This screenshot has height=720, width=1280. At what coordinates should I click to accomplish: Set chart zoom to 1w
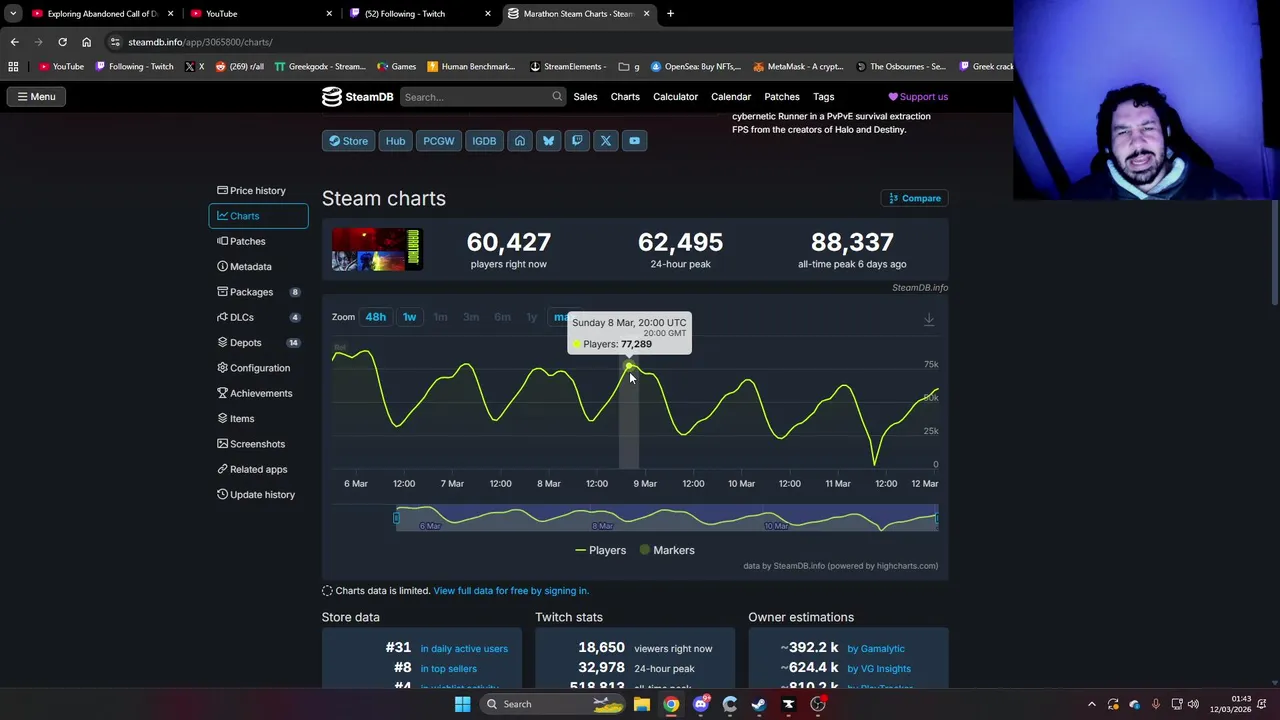point(409,317)
